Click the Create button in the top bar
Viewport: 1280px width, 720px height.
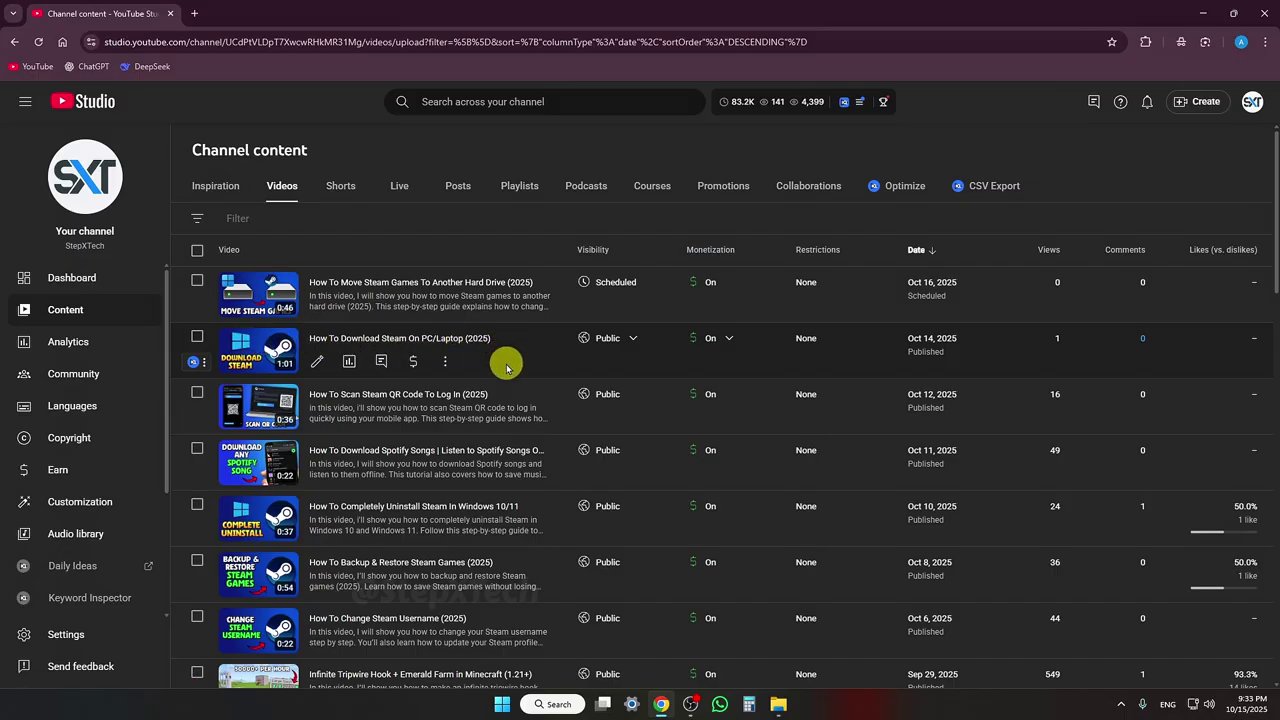[x=1197, y=101]
